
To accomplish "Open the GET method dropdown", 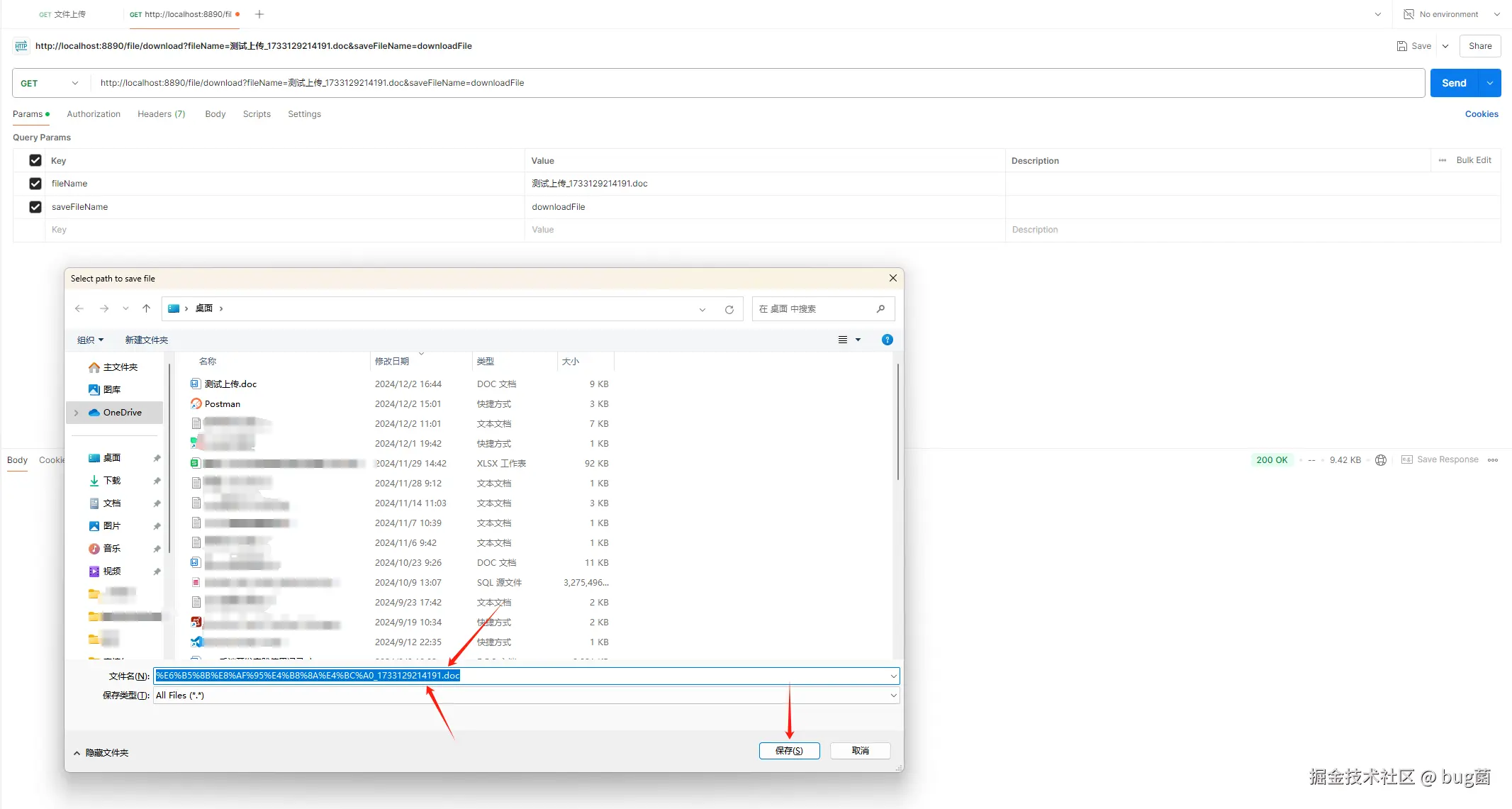I will click(x=50, y=83).
